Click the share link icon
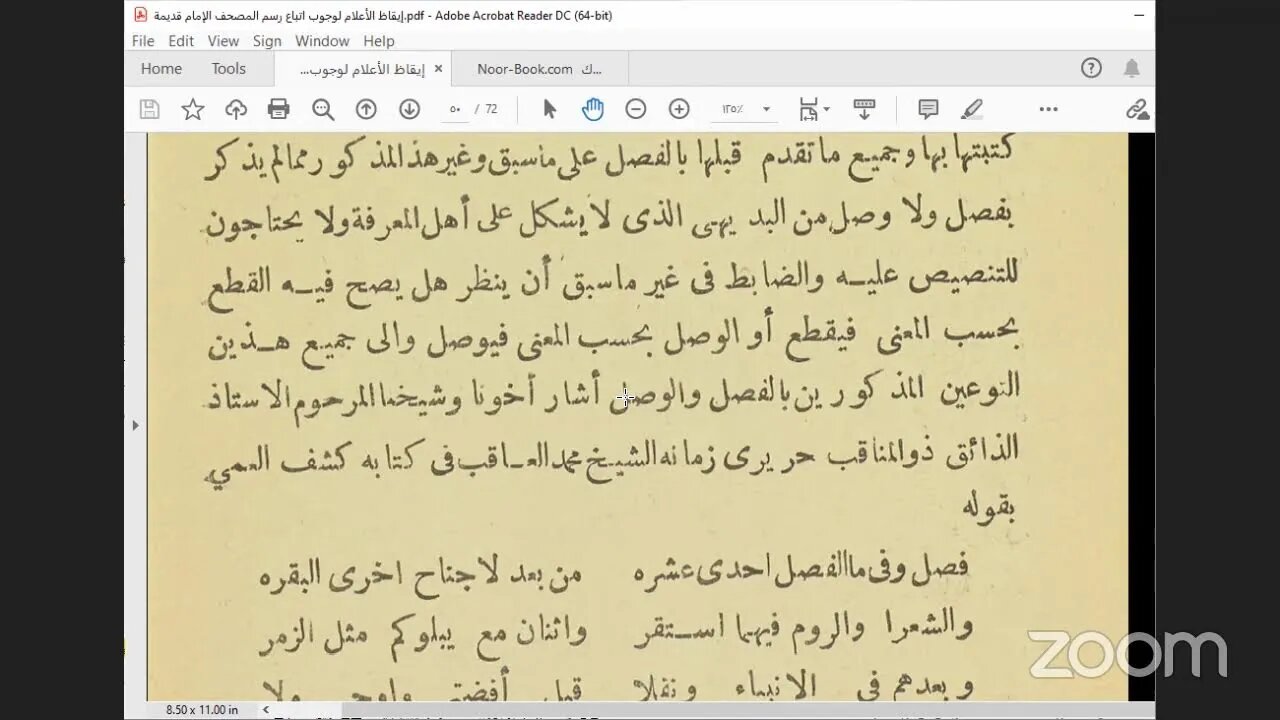Image resolution: width=1280 pixels, height=720 pixels. [1137, 109]
